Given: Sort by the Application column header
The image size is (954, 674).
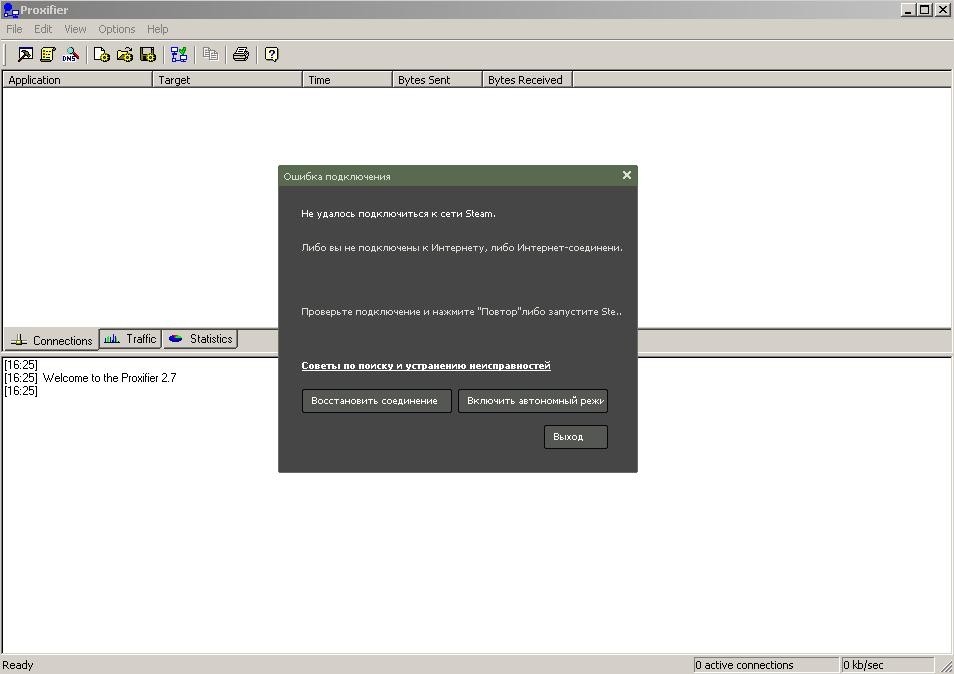Looking at the screenshot, I should (x=77, y=80).
